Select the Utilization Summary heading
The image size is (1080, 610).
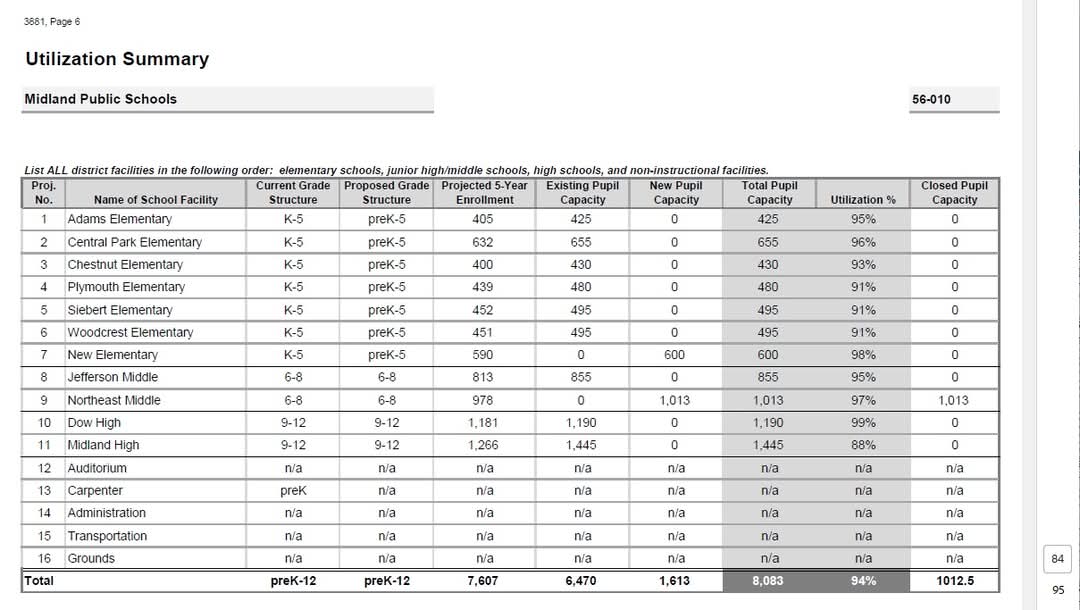point(117,59)
